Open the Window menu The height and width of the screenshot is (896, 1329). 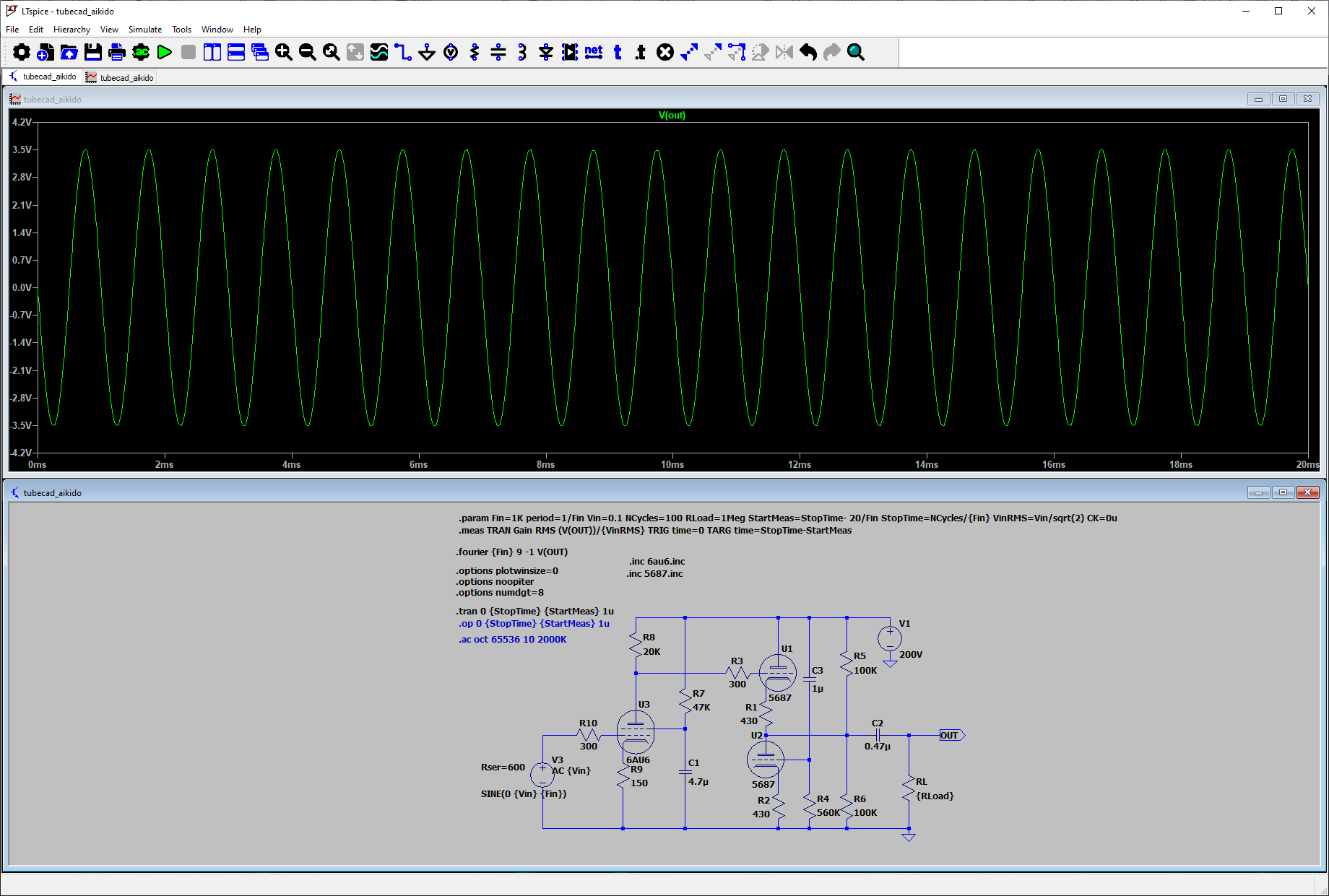(x=217, y=30)
